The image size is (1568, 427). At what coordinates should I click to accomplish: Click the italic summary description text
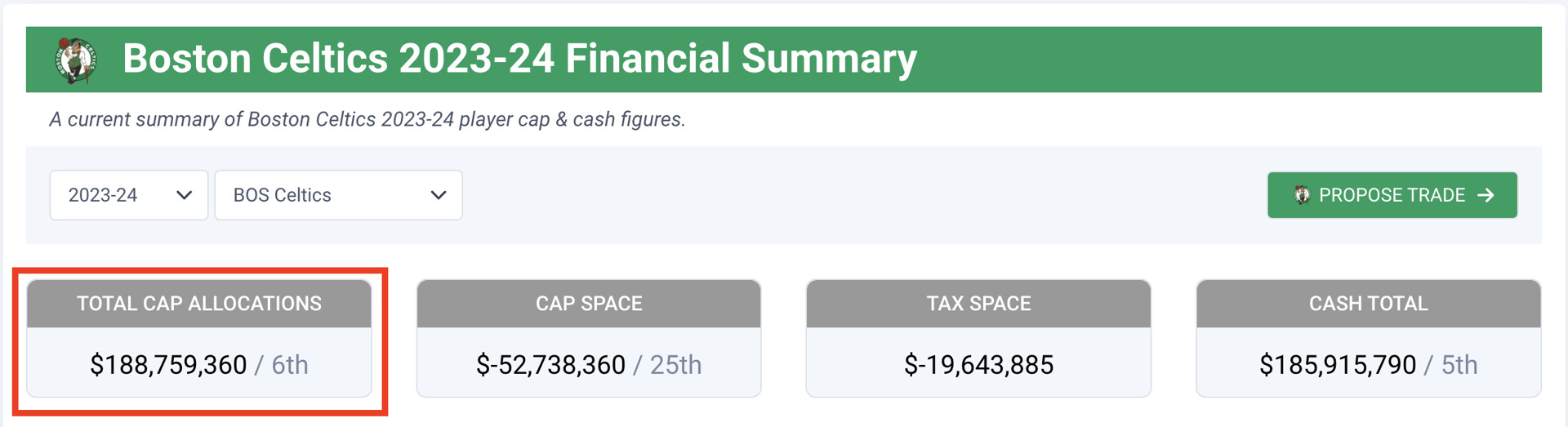tap(367, 119)
